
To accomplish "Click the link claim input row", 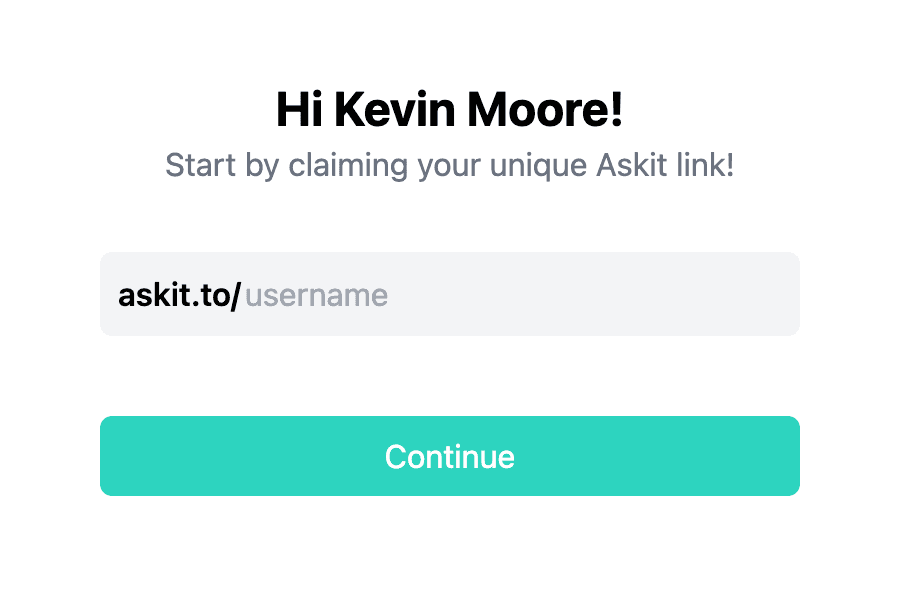I will tap(450, 294).
